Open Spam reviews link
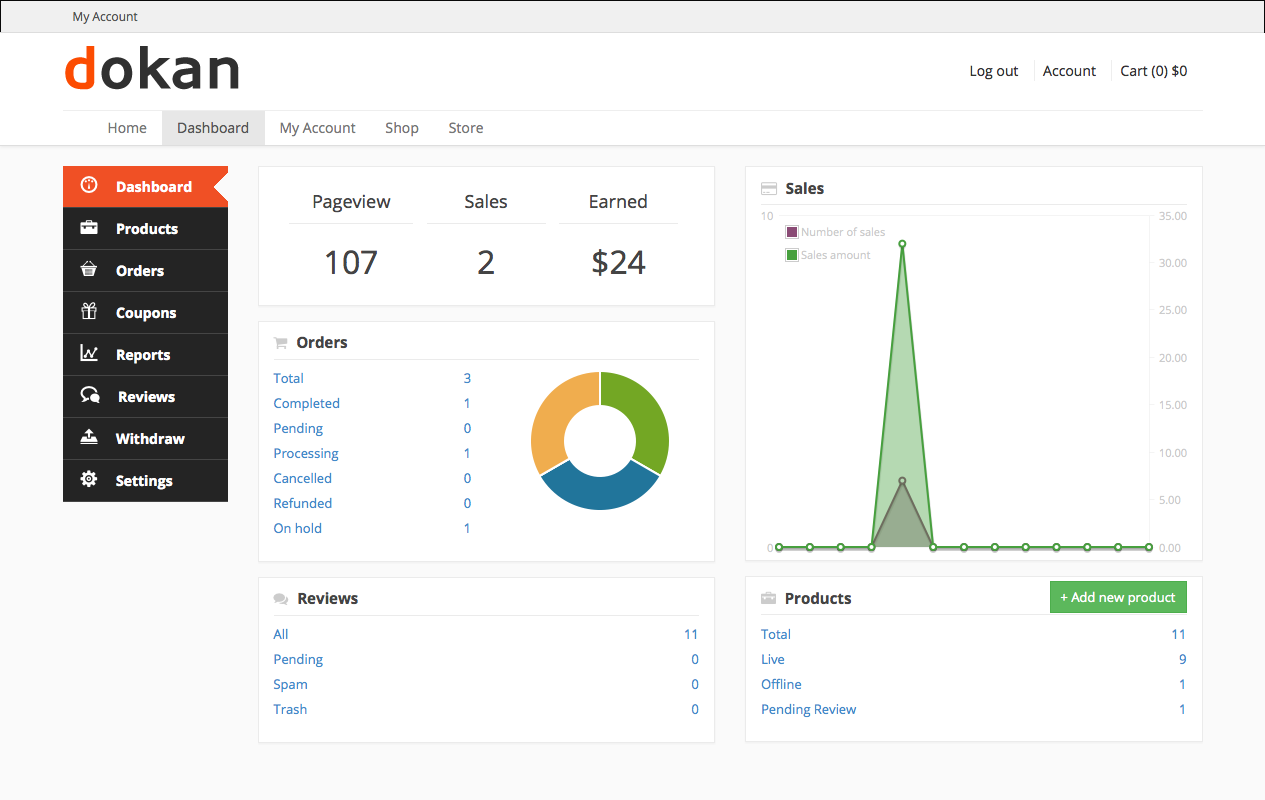The image size is (1265, 800). point(291,684)
